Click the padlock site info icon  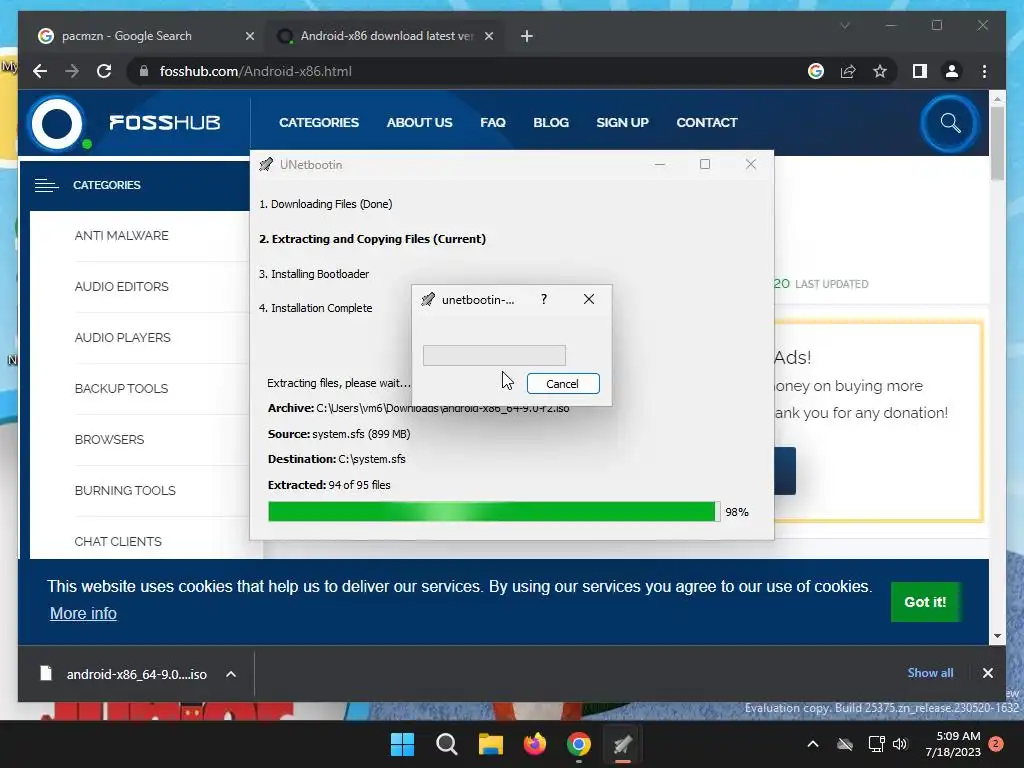pos(144,71)
